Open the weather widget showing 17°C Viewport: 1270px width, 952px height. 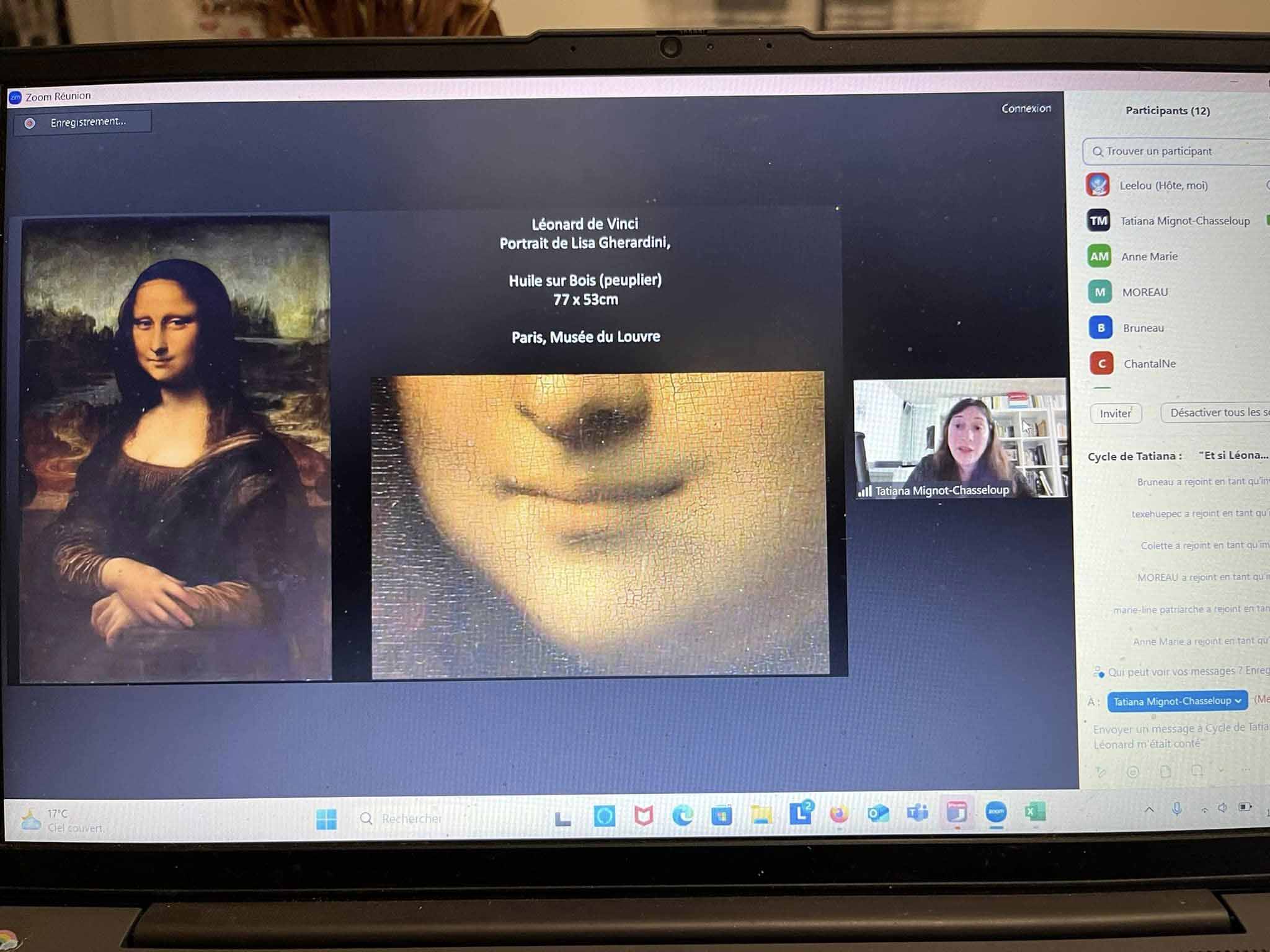click(63, 820)
